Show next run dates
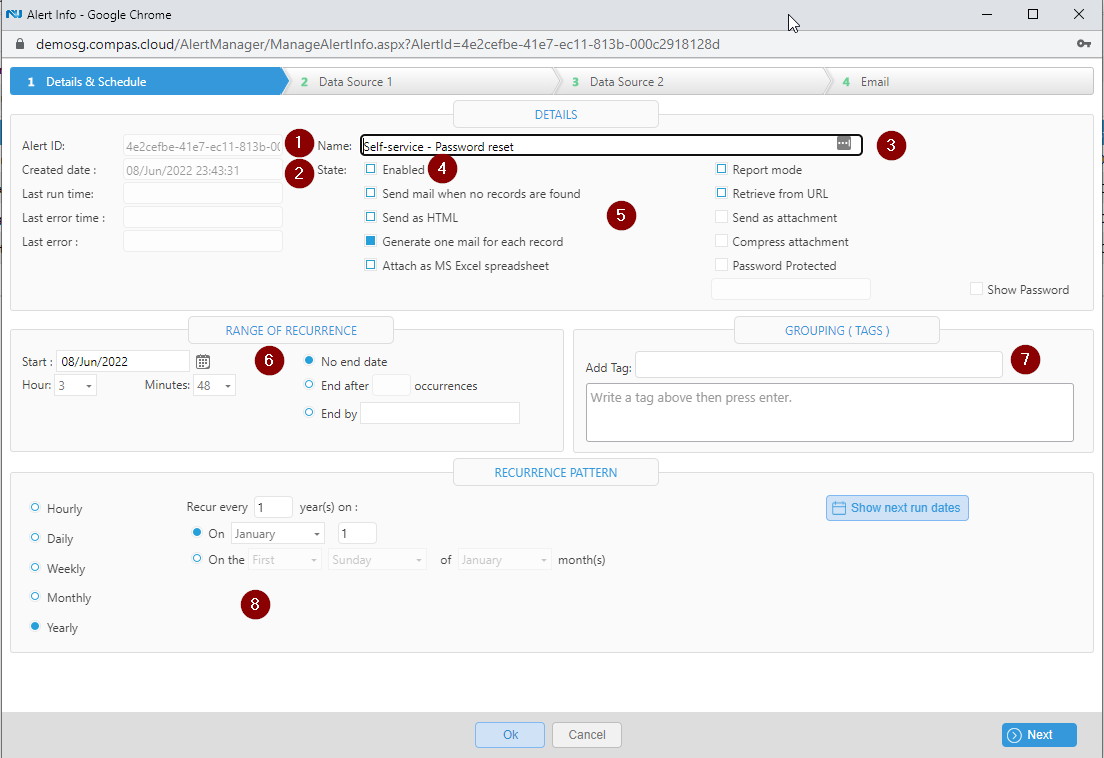Viewport: 1104px width, 758px height. click(x=897, y=508)
